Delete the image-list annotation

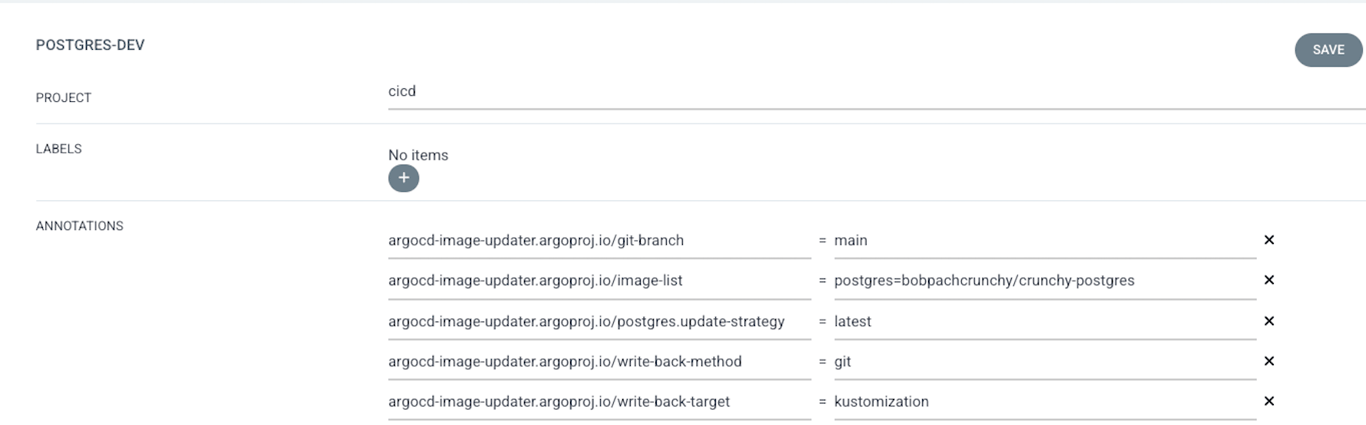pyautogui.click(x=1269, y=281)
